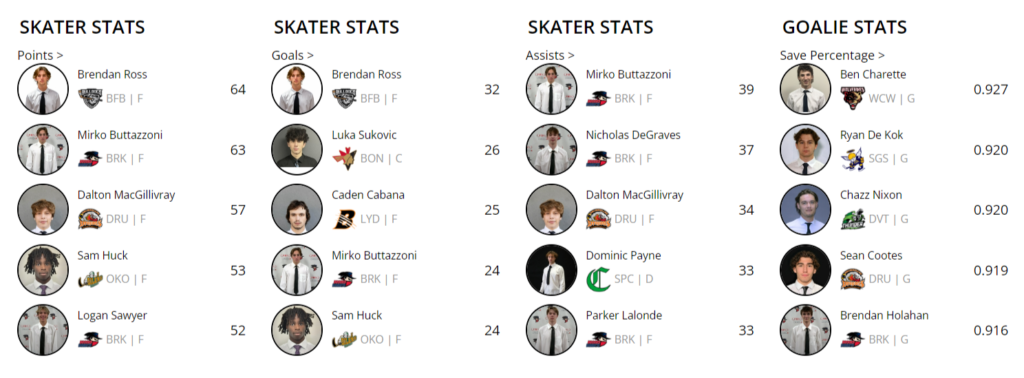This screenshot has width=1024, height=378.
Task: Click the DVT Thunder logo beside Chazz Nixon
Action: [x=853, y=219]
